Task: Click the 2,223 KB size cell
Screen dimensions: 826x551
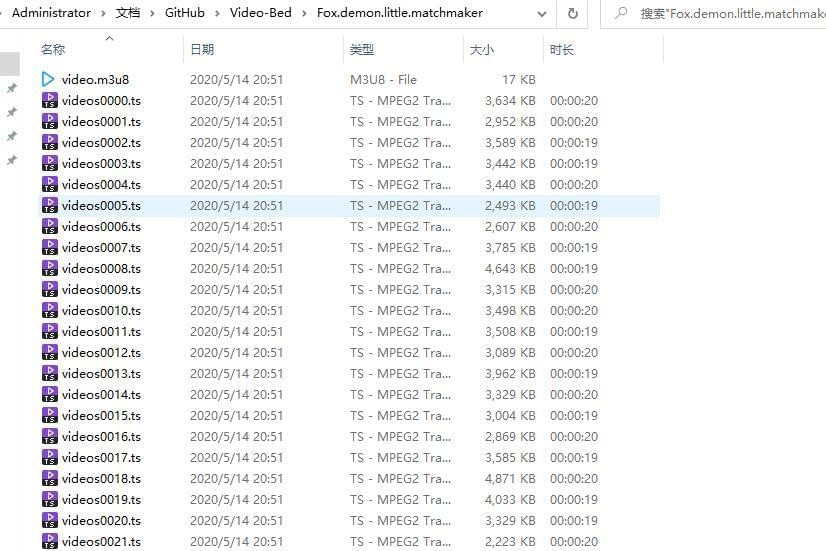Action: [x=510, y=541]
